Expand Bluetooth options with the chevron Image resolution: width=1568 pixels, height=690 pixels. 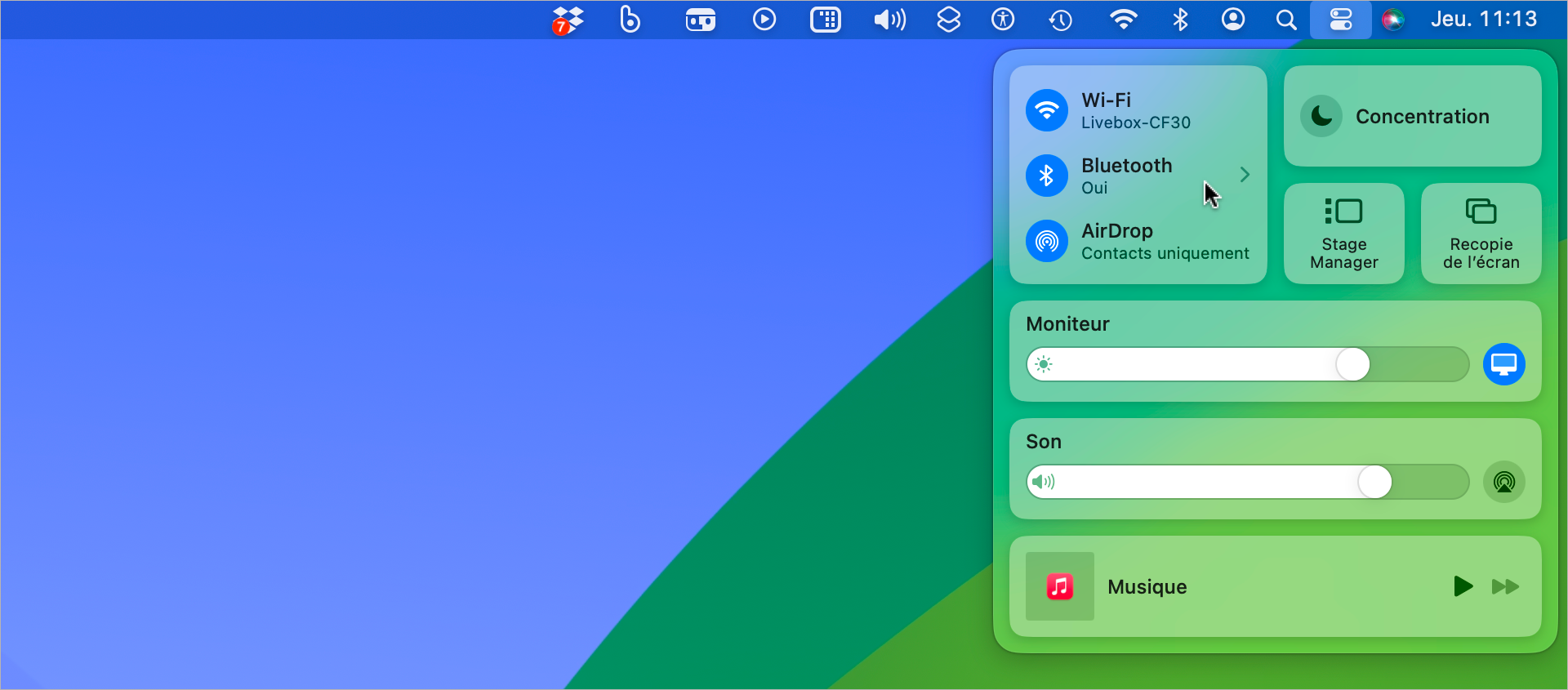[1245, 175]
